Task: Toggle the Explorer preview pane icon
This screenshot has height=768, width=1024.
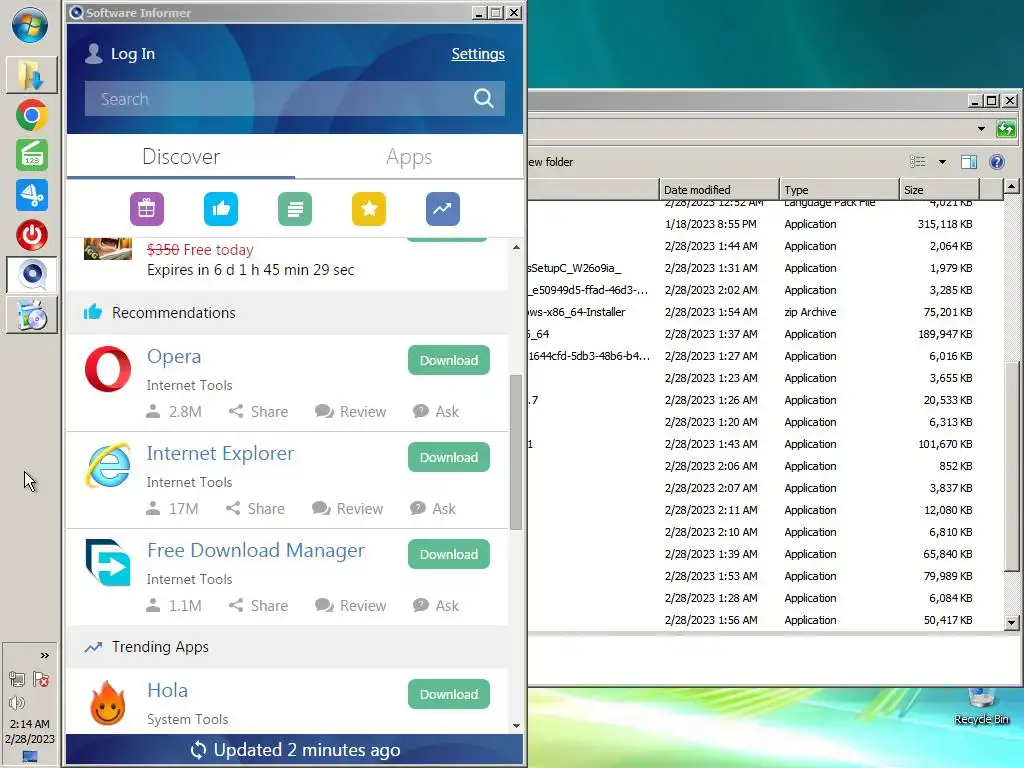Action: click(969, 162)
